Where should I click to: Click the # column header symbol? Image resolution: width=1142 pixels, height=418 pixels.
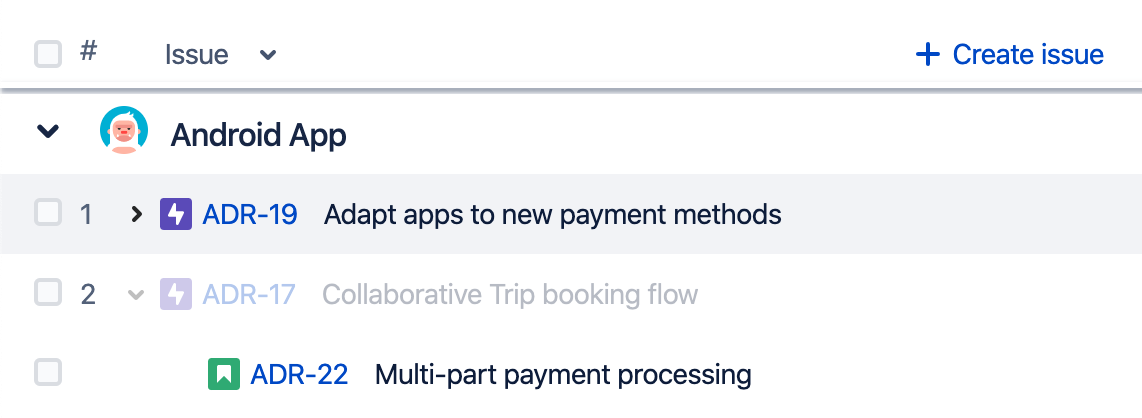pyautogui.click(x=88, y=51)
